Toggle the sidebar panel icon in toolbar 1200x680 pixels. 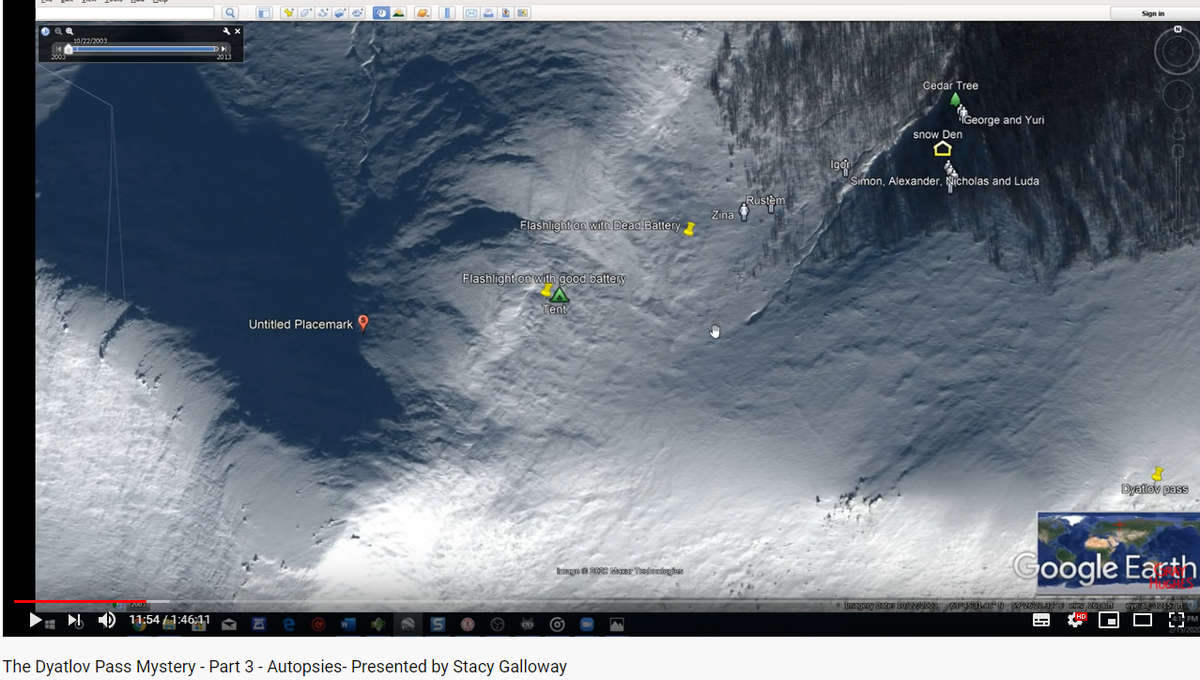(x=264, y=13)
